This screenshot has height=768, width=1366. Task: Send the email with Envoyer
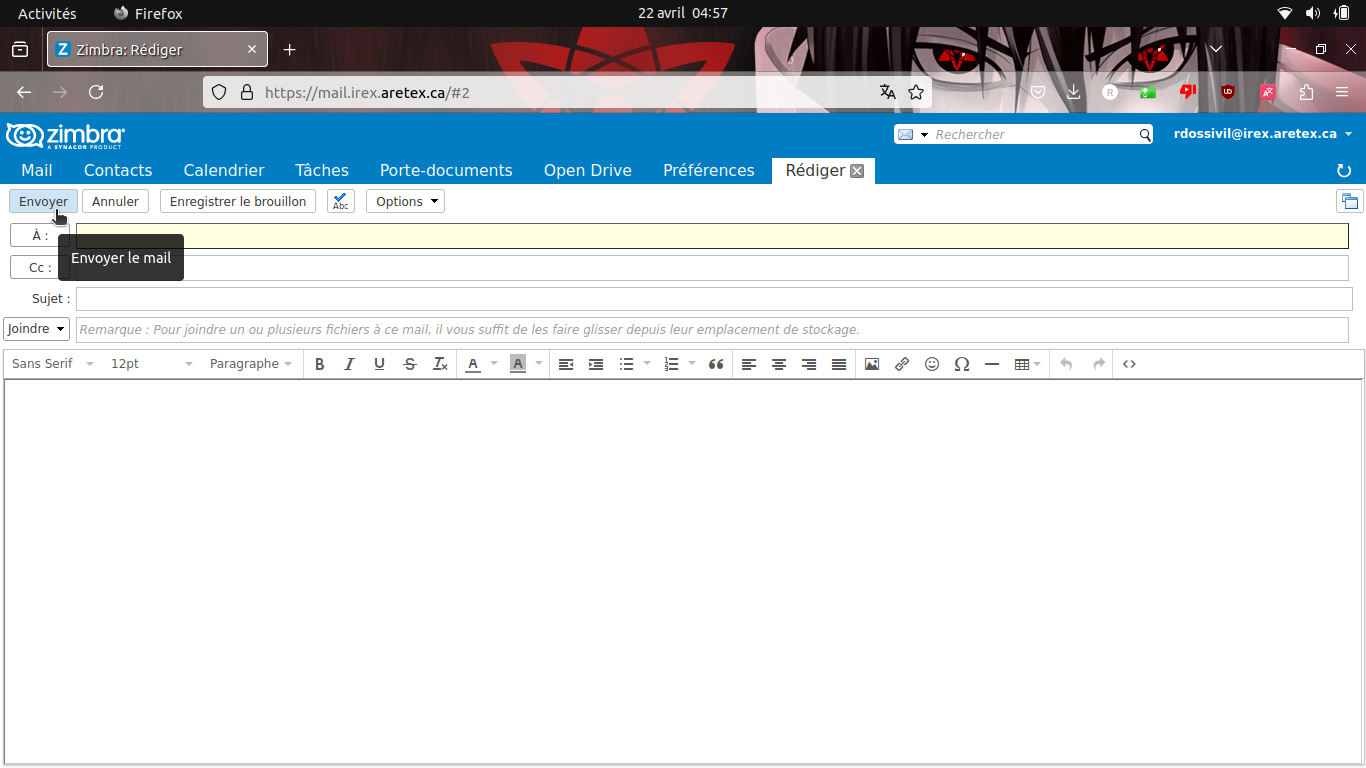coord(43,201)
